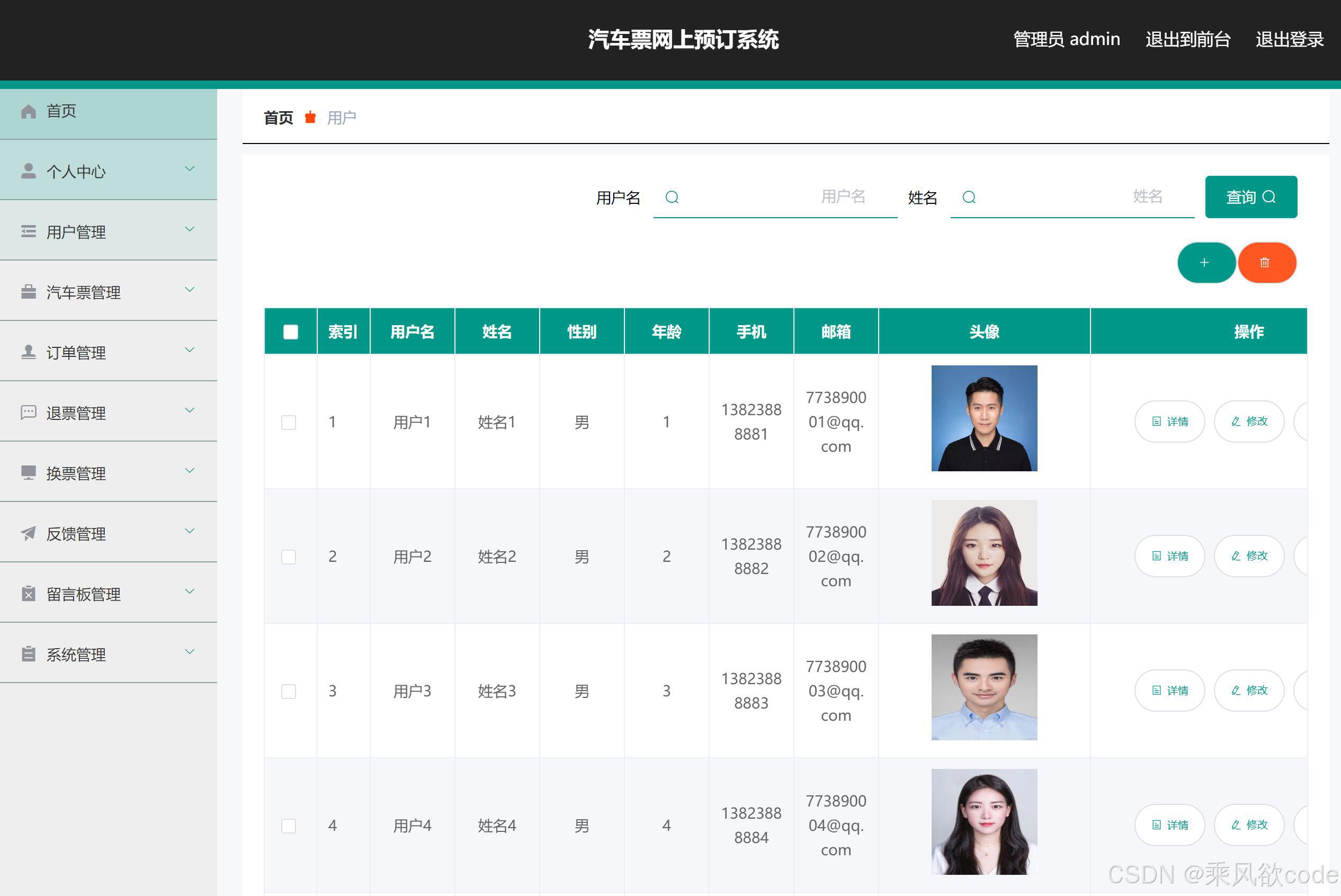Viewport: 1341px width, 896px height.
Task: Click the home icon beside 首页 in sidebar
Action: (29, 111)
